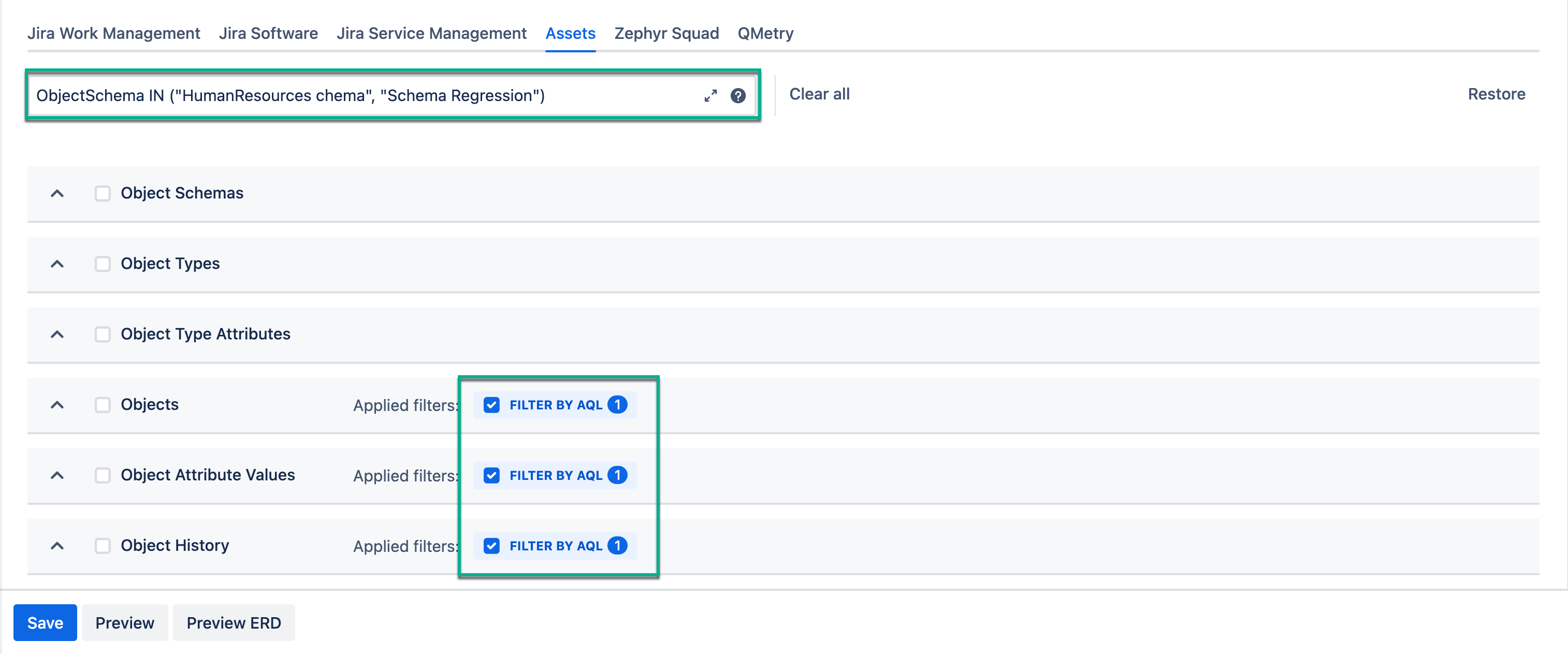Uncheck Filter by AQL for Objects
The width and height of the screenshot is (1568, 654).
(x=491, y=405)
